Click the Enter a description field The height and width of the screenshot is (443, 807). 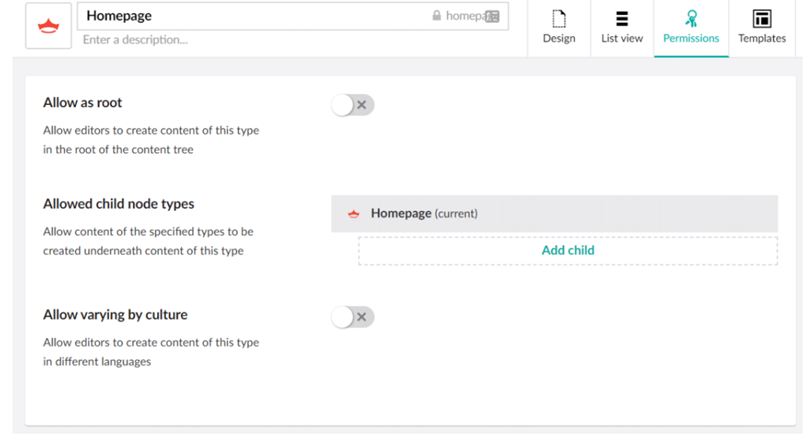[290, 40]
